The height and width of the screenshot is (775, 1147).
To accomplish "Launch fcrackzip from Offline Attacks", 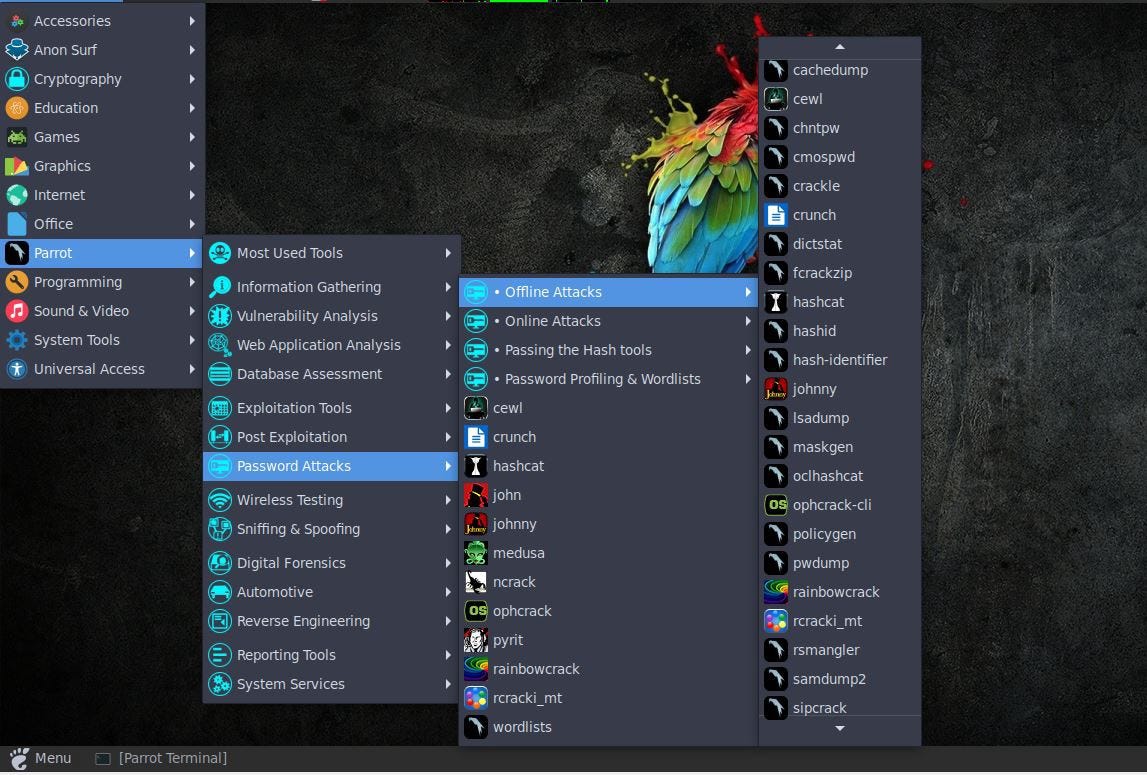I will click(x=840, y=273).
